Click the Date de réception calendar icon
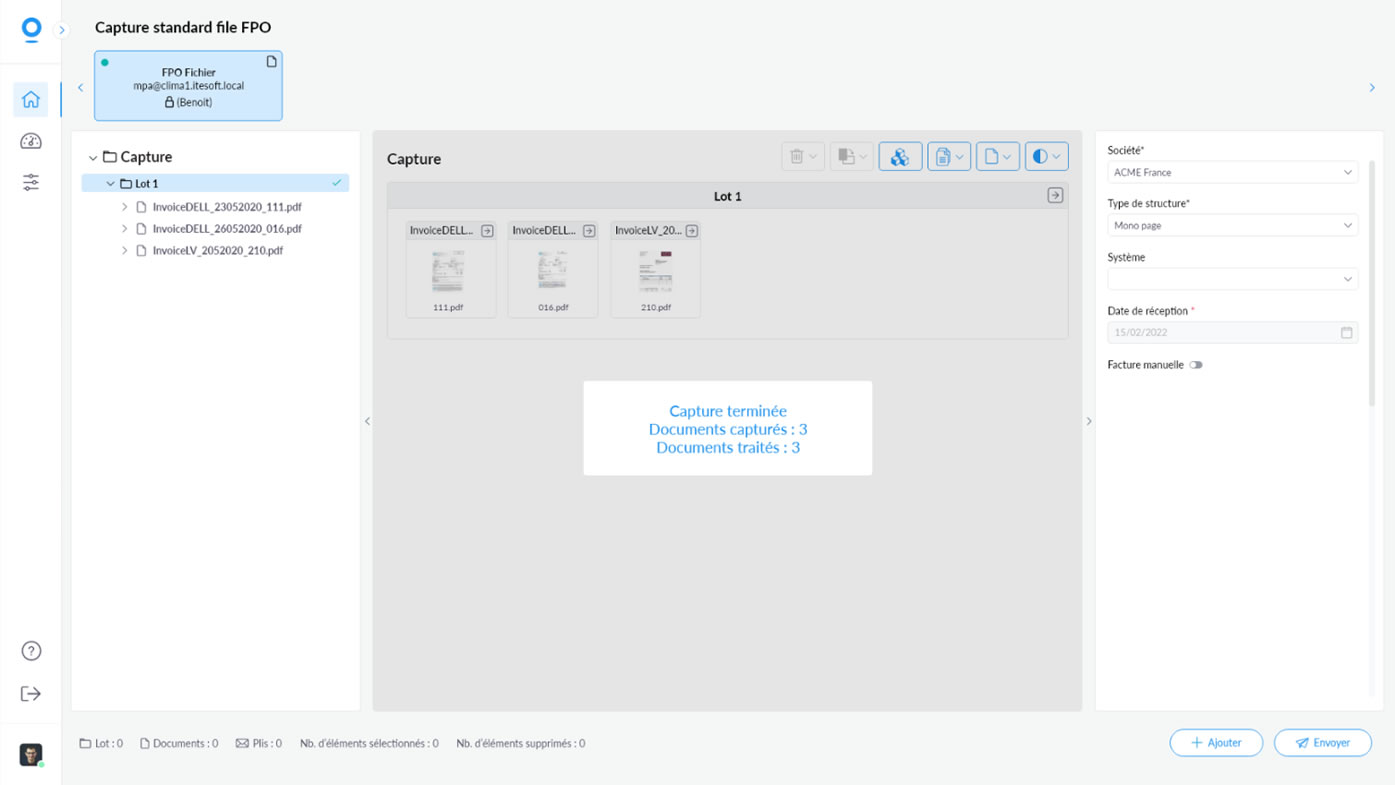The height and width of the screenshot is (785, 1395). (x=1346, y=333)
